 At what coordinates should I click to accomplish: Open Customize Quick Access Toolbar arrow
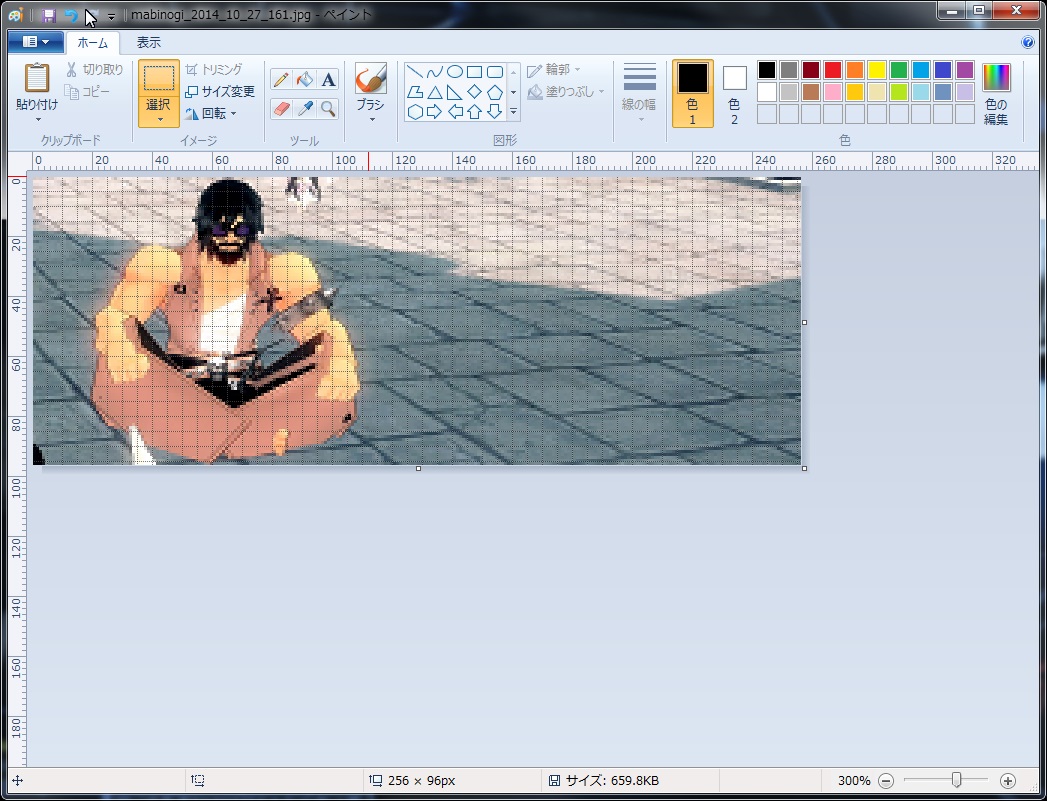tap(111, 15)
